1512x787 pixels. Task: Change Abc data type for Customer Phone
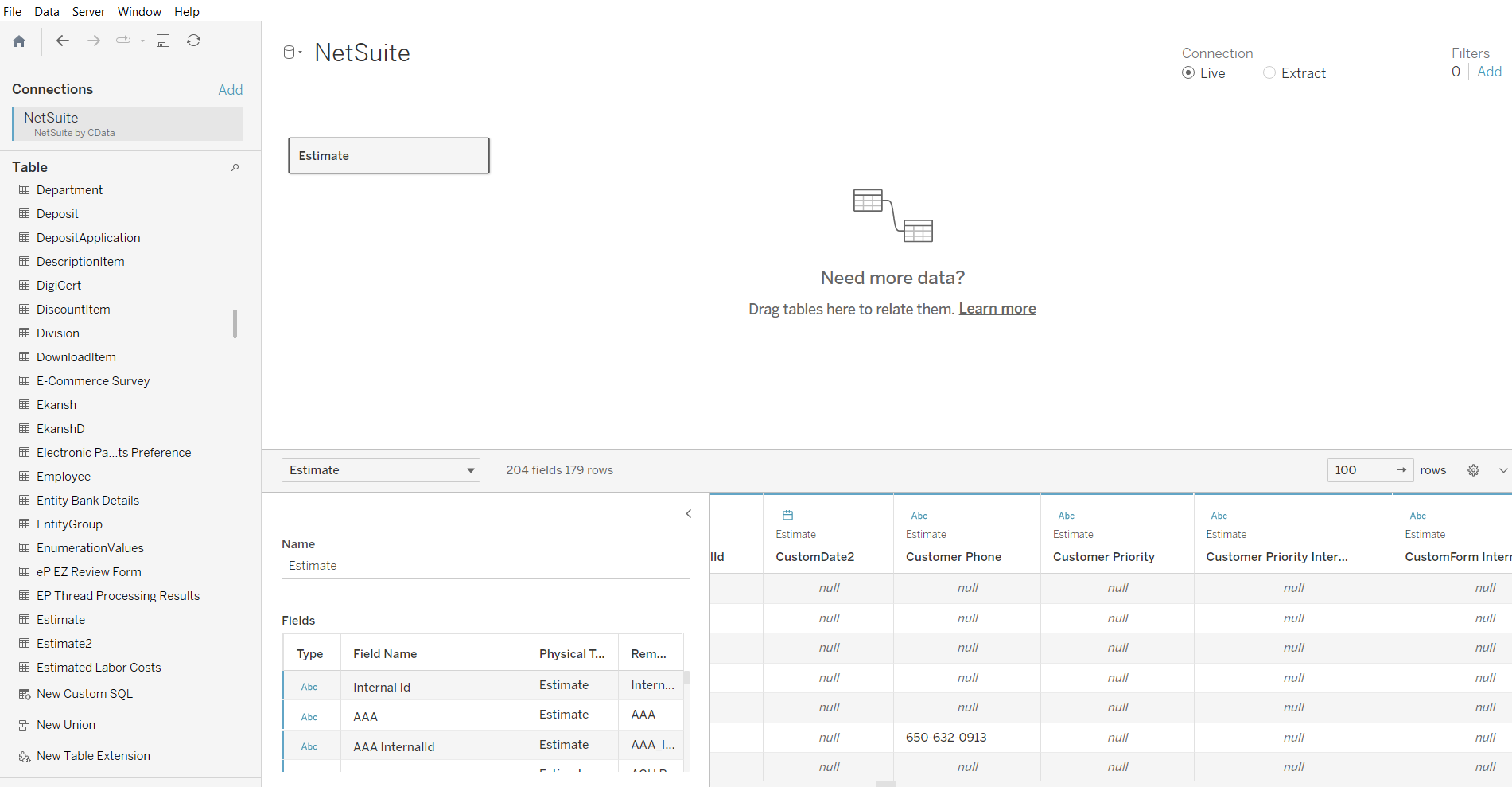[919, 516]
